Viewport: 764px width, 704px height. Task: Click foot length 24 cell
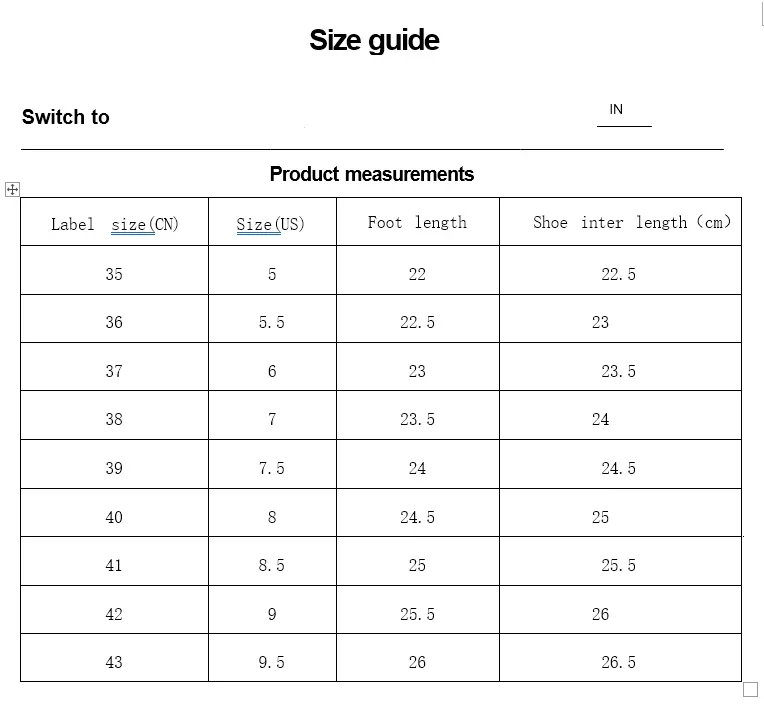coord(418,464)
